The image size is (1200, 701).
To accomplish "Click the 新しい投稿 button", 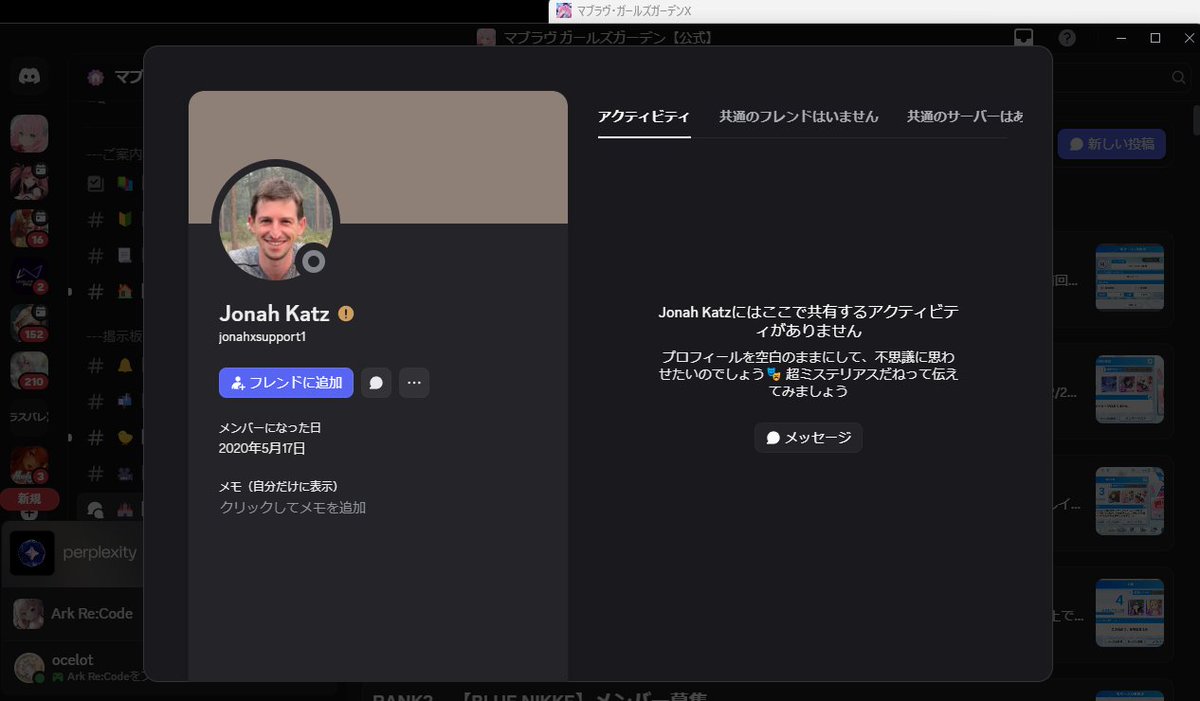I will tap(1111, 143).
